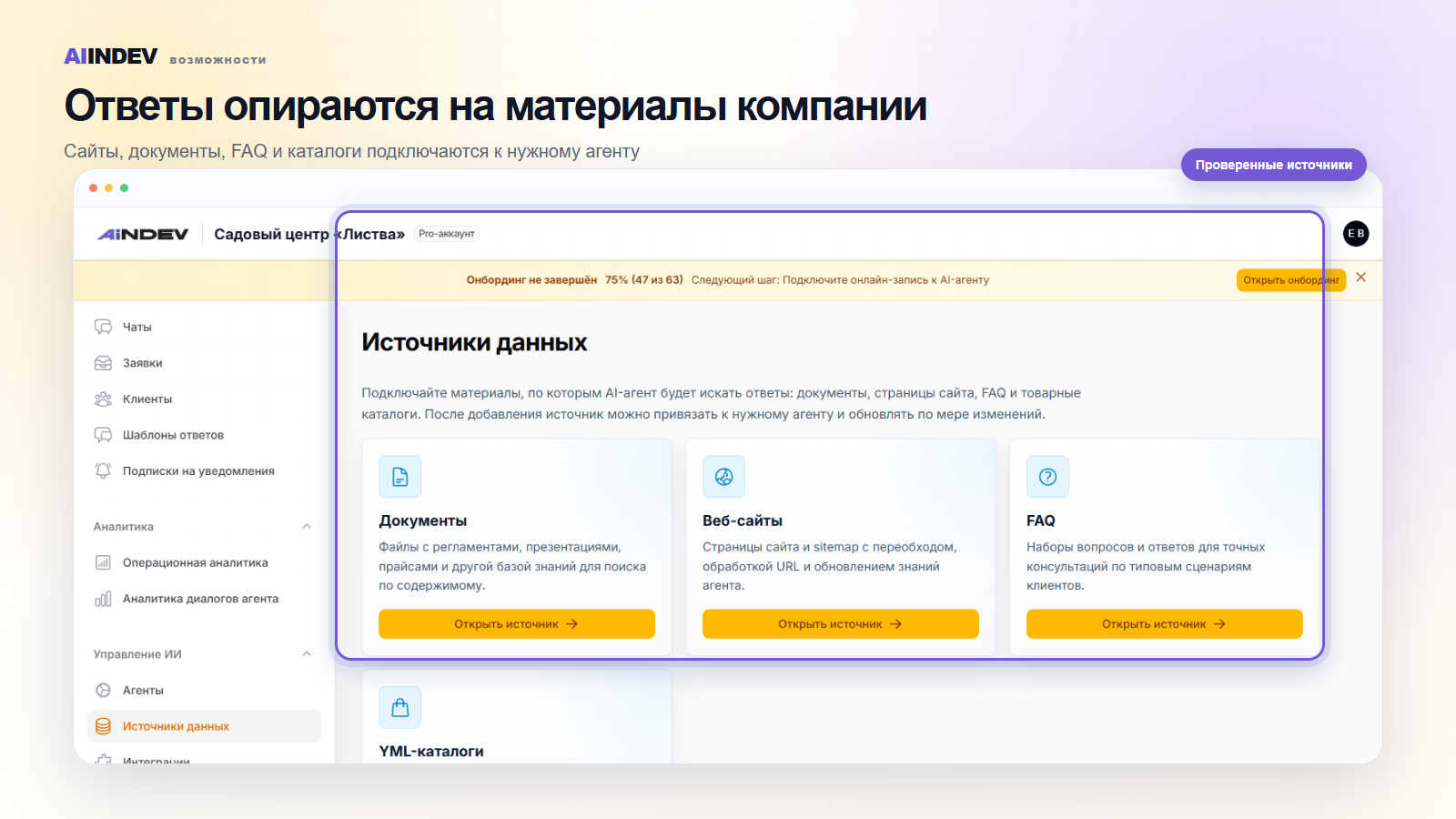Click the database icon for Источники данных
1456x819 pixels.
point(103,726)
